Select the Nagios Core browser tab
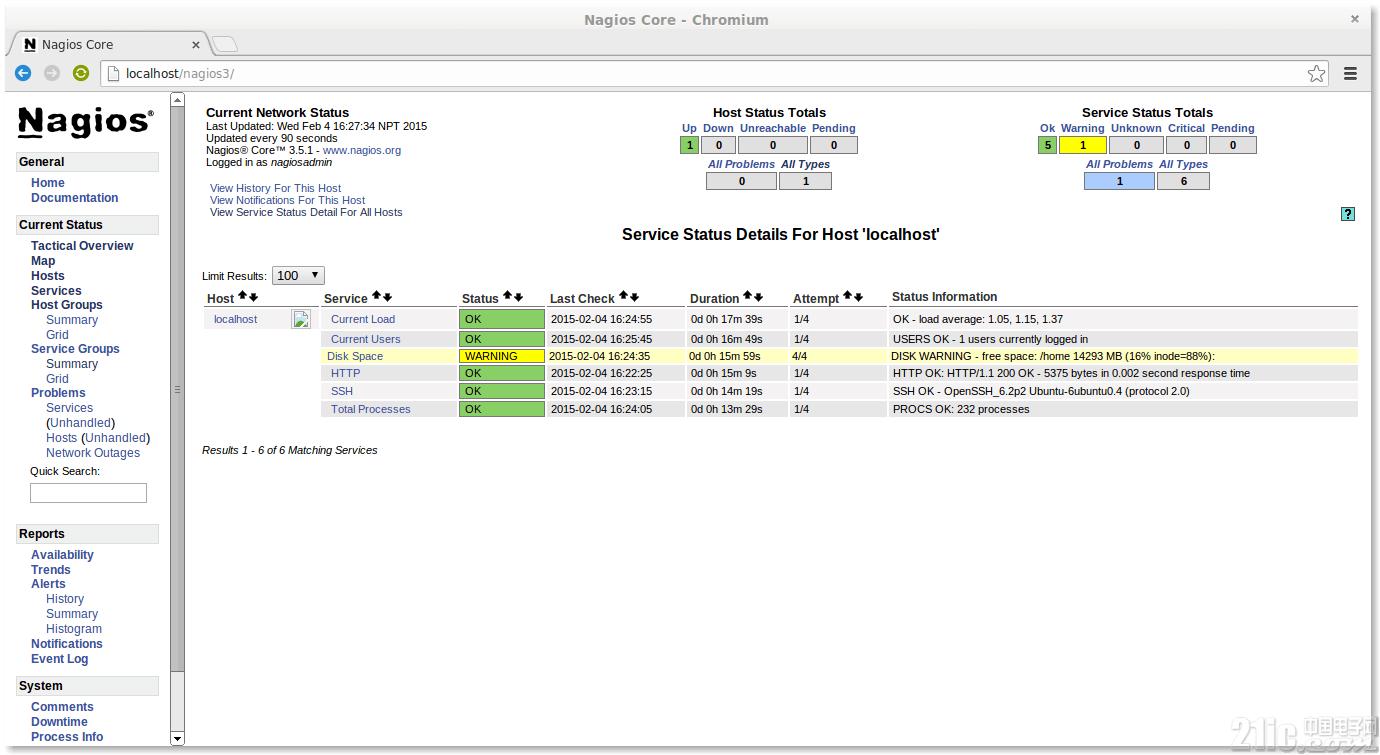1380x755 pixels. click(x=108, y=44)
